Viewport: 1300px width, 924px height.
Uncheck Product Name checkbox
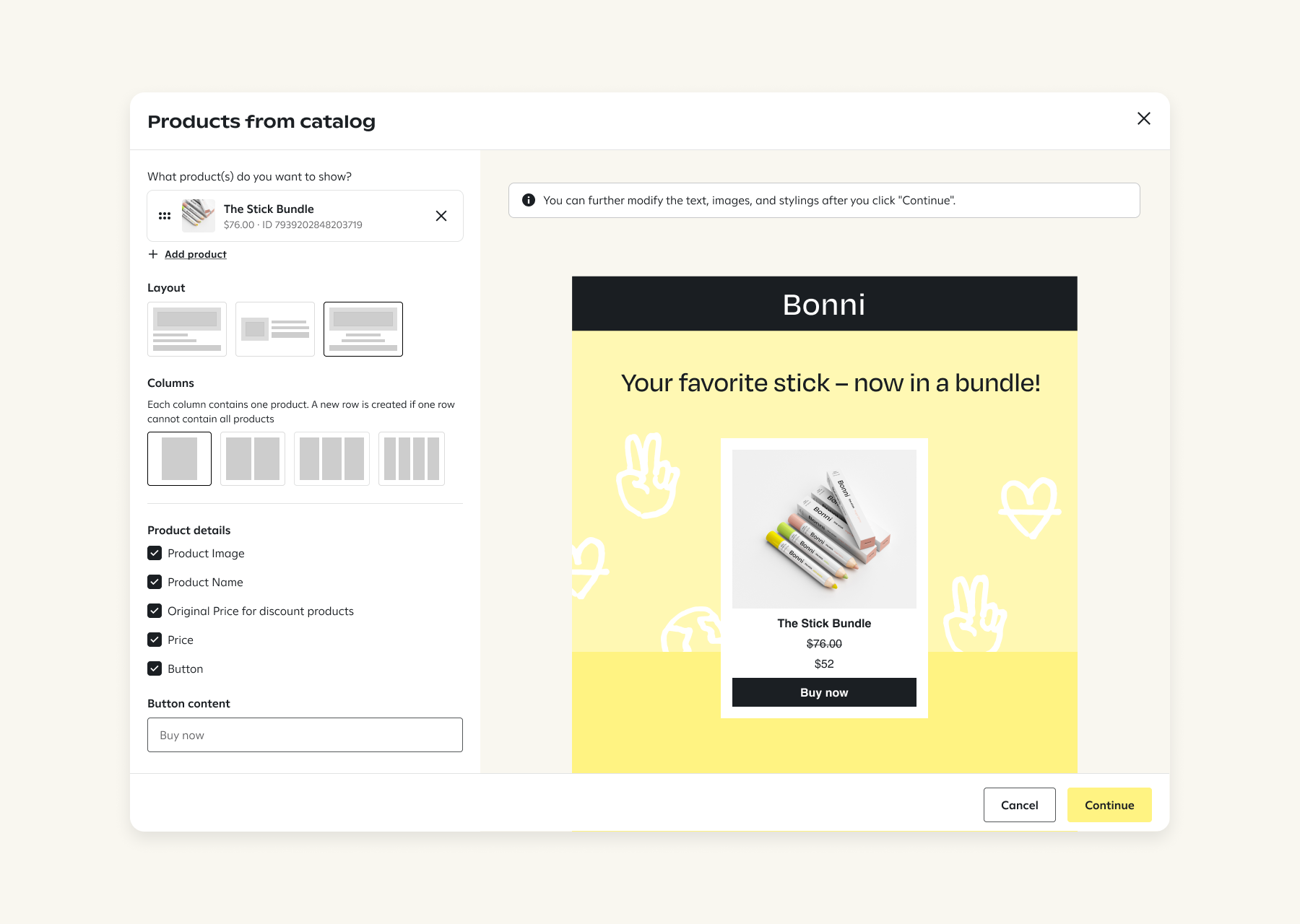point(155,582)
